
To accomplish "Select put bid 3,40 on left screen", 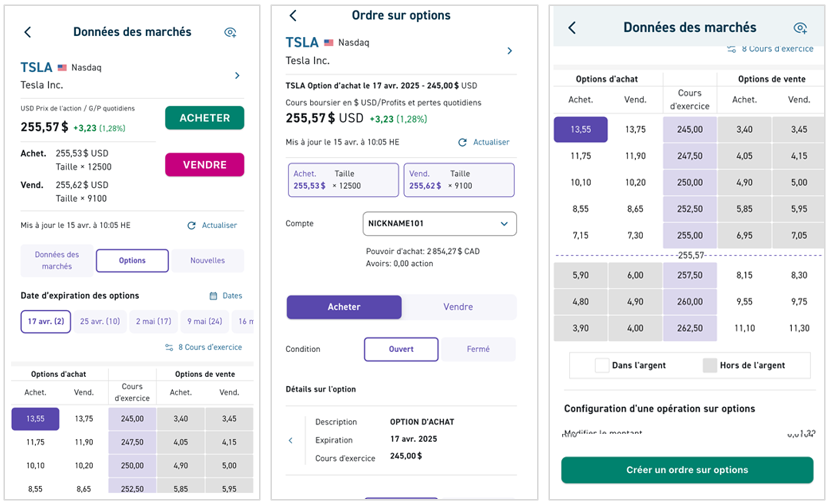I will pyautogui.click(x=181, y=419).
